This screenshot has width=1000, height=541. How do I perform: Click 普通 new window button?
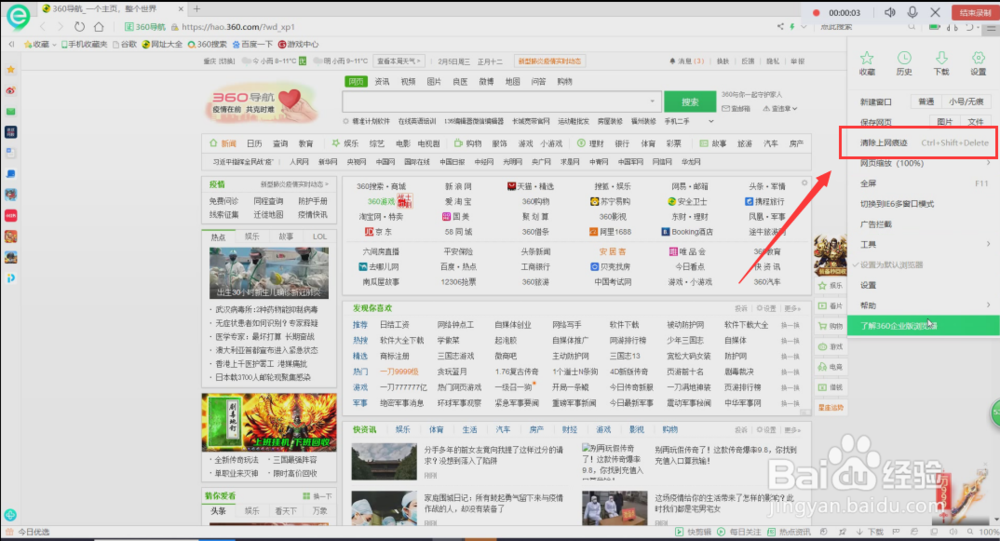click(x=926, y=101)
